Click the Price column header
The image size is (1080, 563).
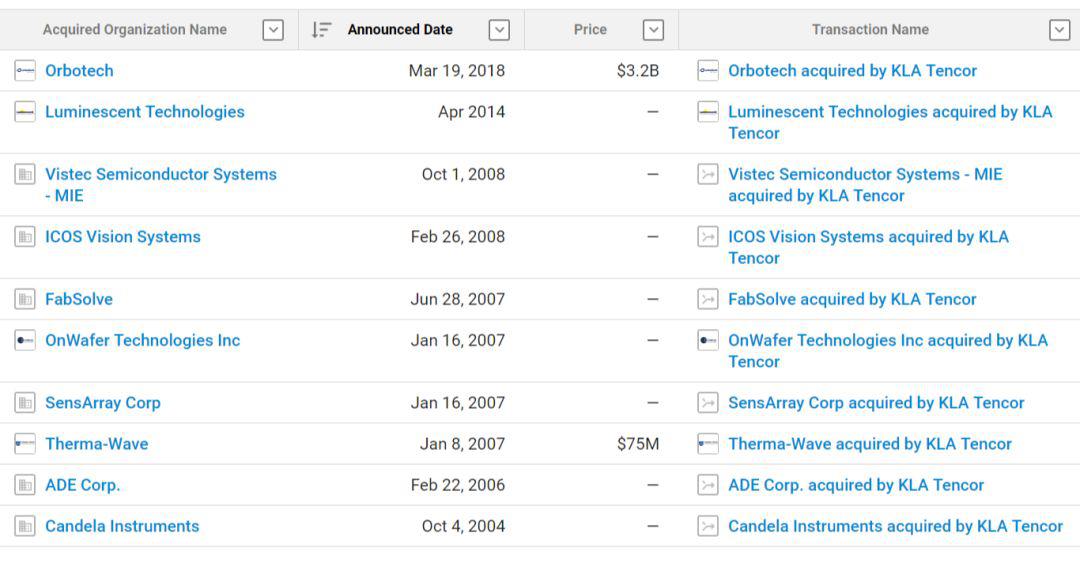(x=590, y=30)
